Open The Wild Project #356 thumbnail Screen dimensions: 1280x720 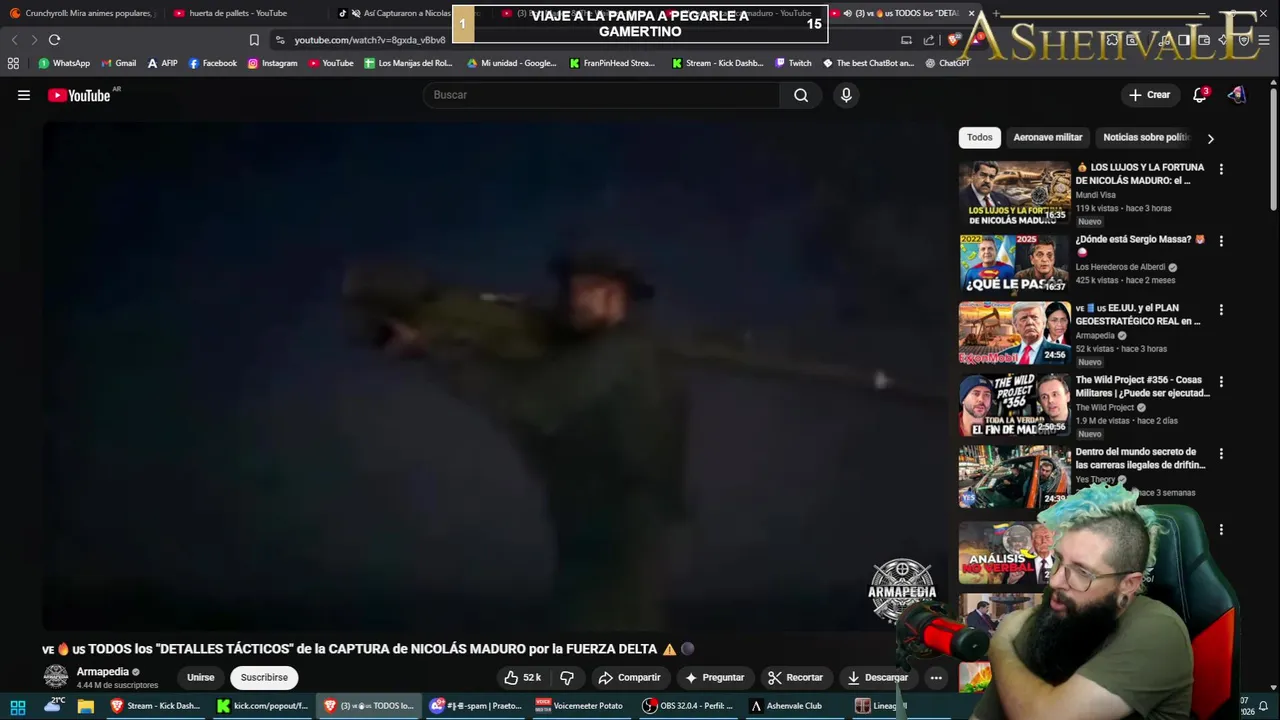(1014, 406)
